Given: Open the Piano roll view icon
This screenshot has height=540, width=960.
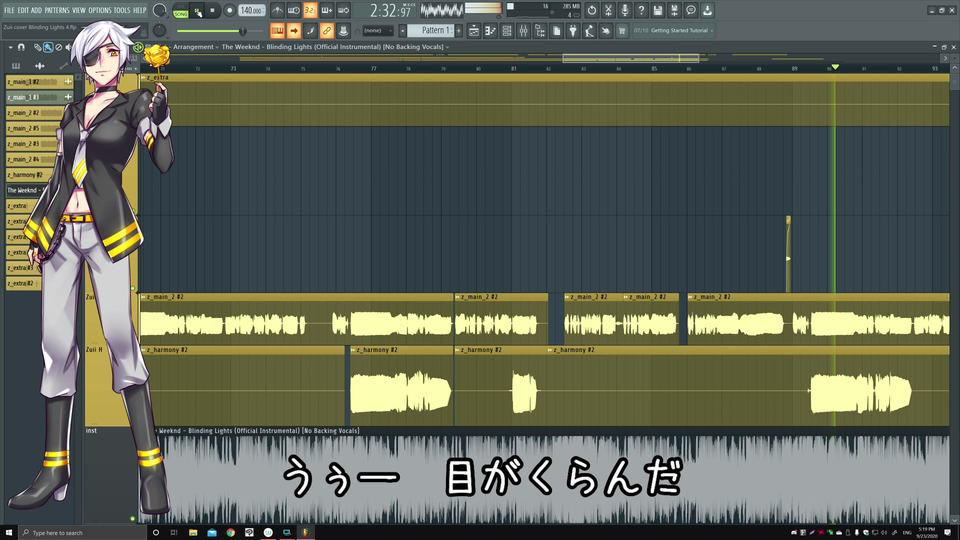Looking at the screenshot, I should point(490,31).
